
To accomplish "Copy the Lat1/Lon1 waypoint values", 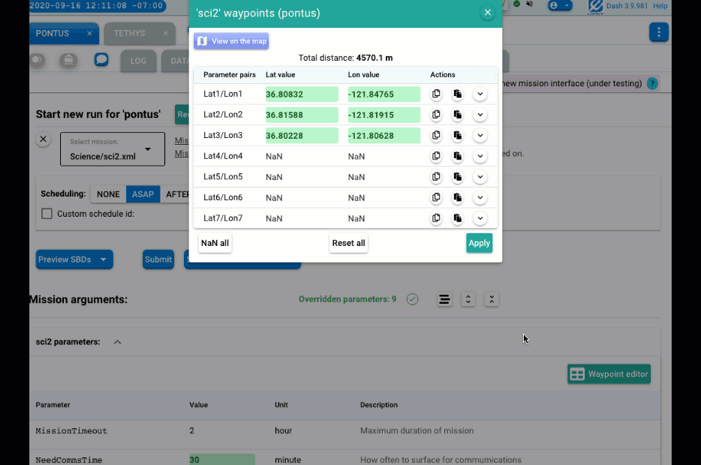I will (x=436, y=94).
